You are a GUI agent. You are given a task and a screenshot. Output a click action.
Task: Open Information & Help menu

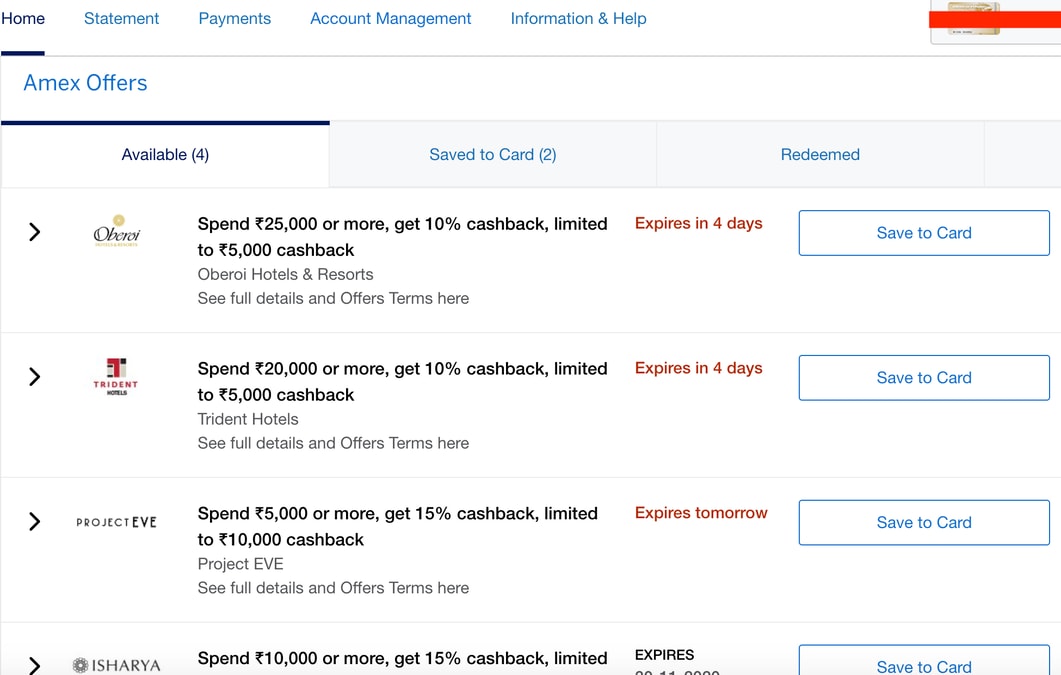[x=578, y=18]
